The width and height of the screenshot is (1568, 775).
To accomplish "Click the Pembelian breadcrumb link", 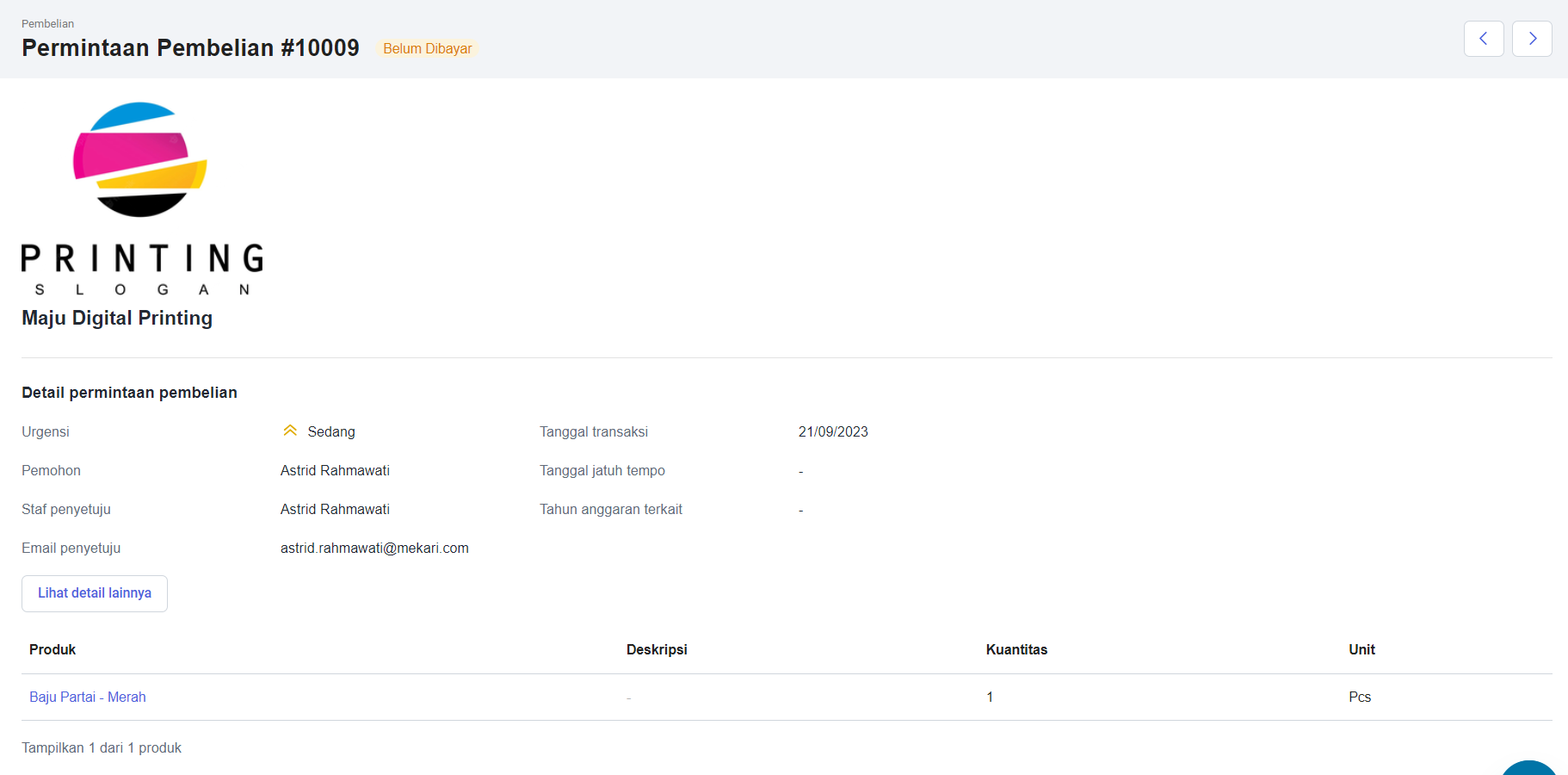I will pos(48,23).
